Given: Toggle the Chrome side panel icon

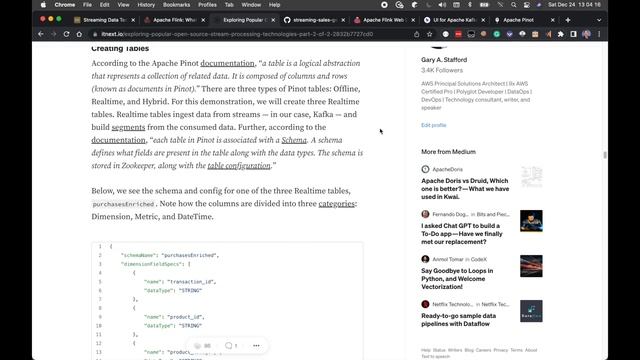Looking at the screenshot, I should 573,34.
